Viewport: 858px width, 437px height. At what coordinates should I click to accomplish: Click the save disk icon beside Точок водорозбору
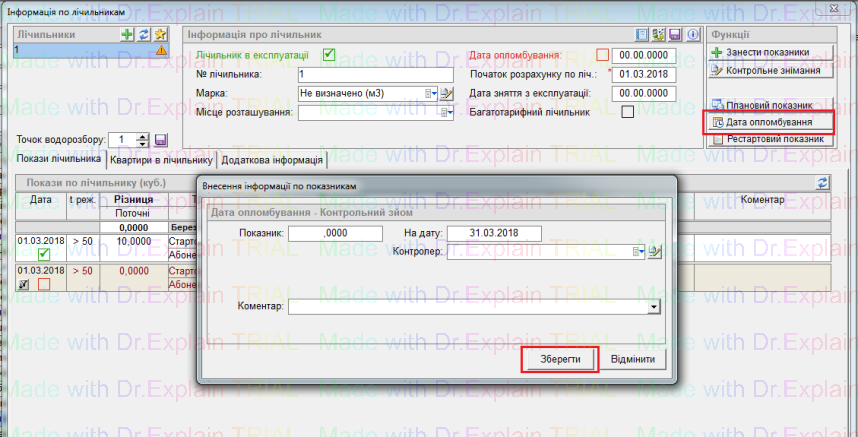(x=161, y=140)
